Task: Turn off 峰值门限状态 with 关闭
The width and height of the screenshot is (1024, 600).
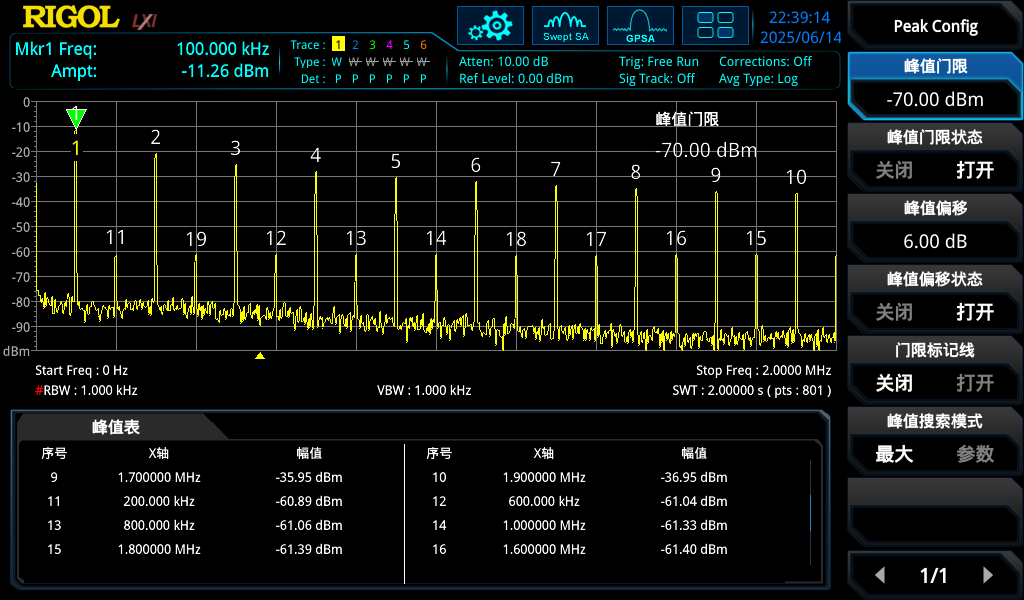Action: click(x=894, y=170)
